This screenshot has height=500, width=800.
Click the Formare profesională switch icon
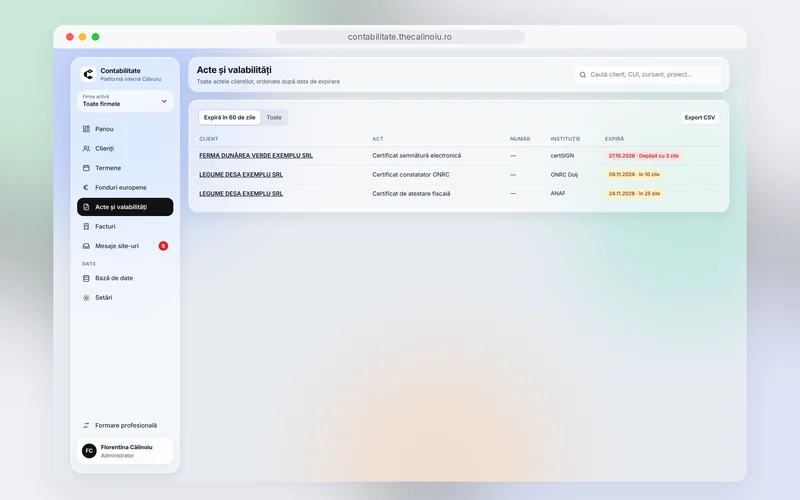tap(86, 426)
